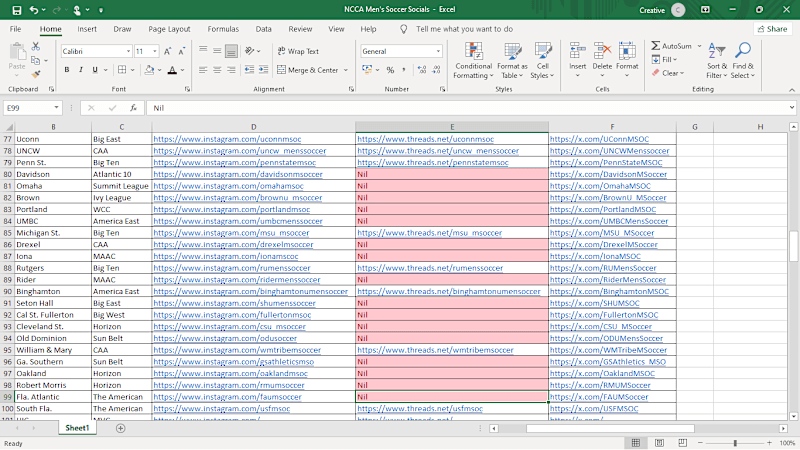Add a new sheet with the plus button
The height and width of the screenshot is (450, 800).
tap(120, 429)
